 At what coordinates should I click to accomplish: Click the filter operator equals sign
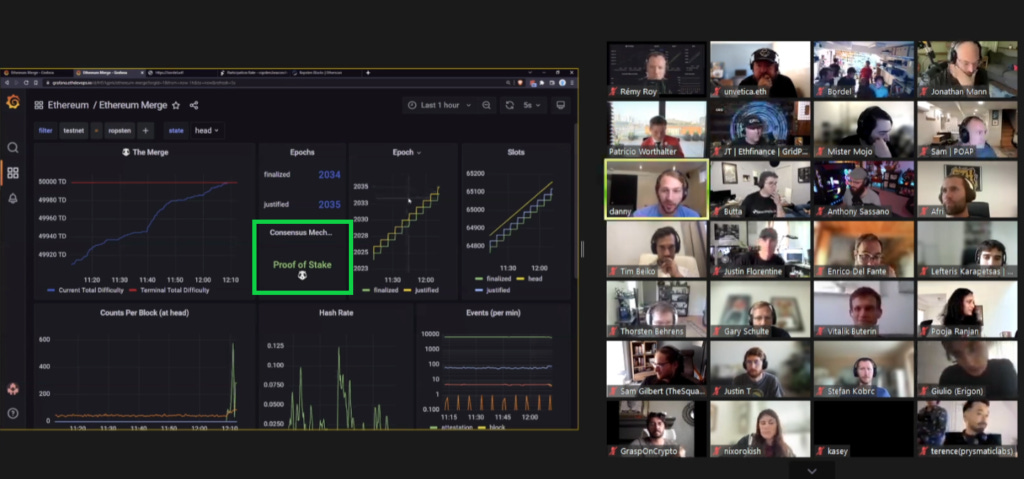pos(96,131)
